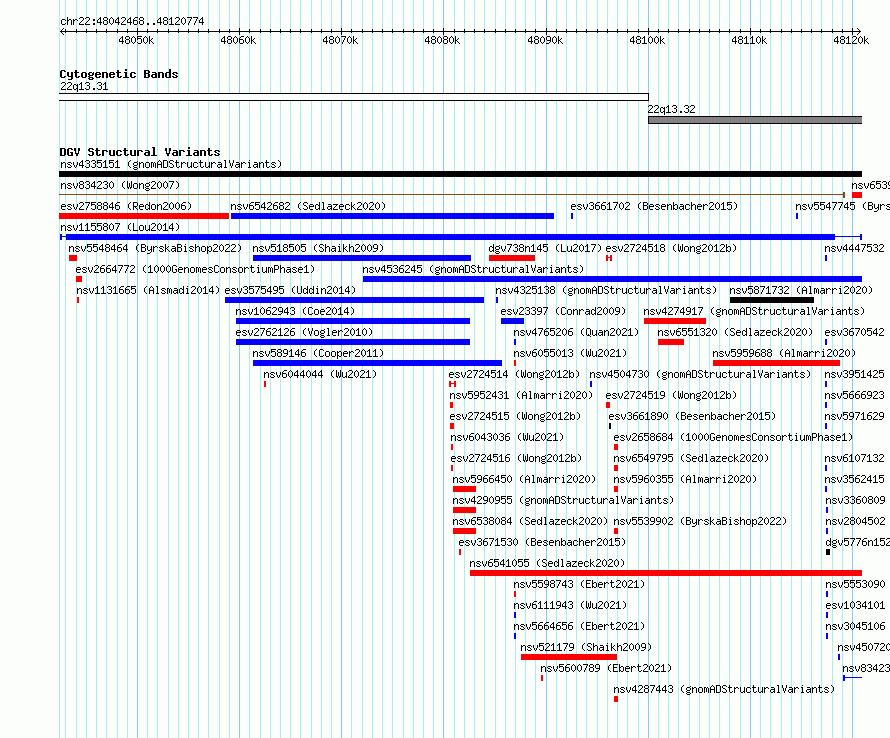The height and width of the screenshot is (738, 890).
Task: Open esv2724518 (Wong2012b) label
Action: pyautogui.click(x=671, y=249)
